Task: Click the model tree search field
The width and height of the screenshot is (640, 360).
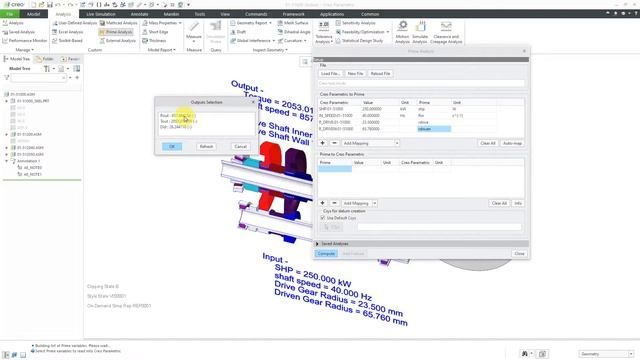Action: click(x=38, y=78)
